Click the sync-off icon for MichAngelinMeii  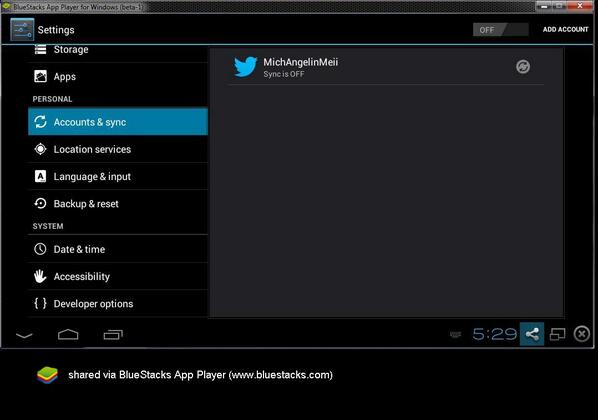click(523, 67)
